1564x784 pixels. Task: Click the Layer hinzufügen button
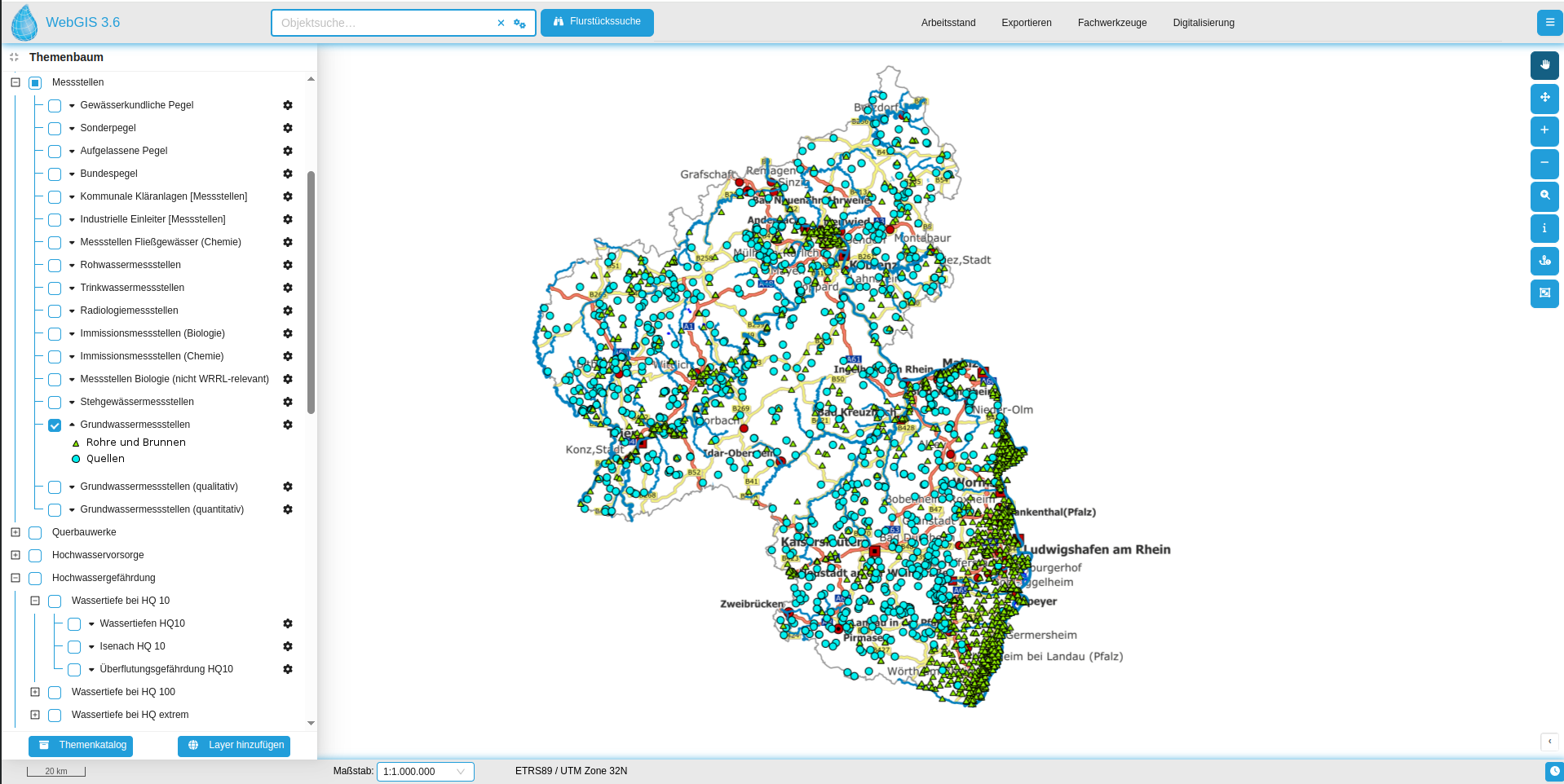[234, 746]
